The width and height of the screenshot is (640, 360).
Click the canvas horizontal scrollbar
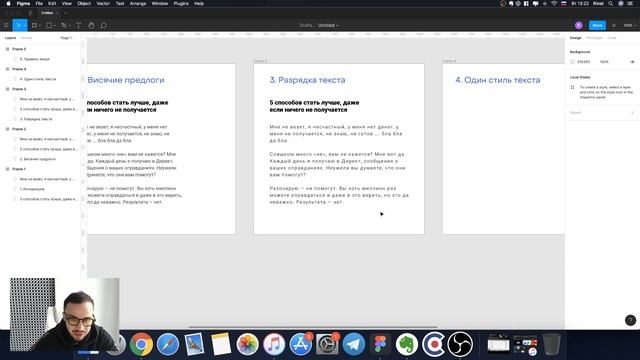[313, 327]
